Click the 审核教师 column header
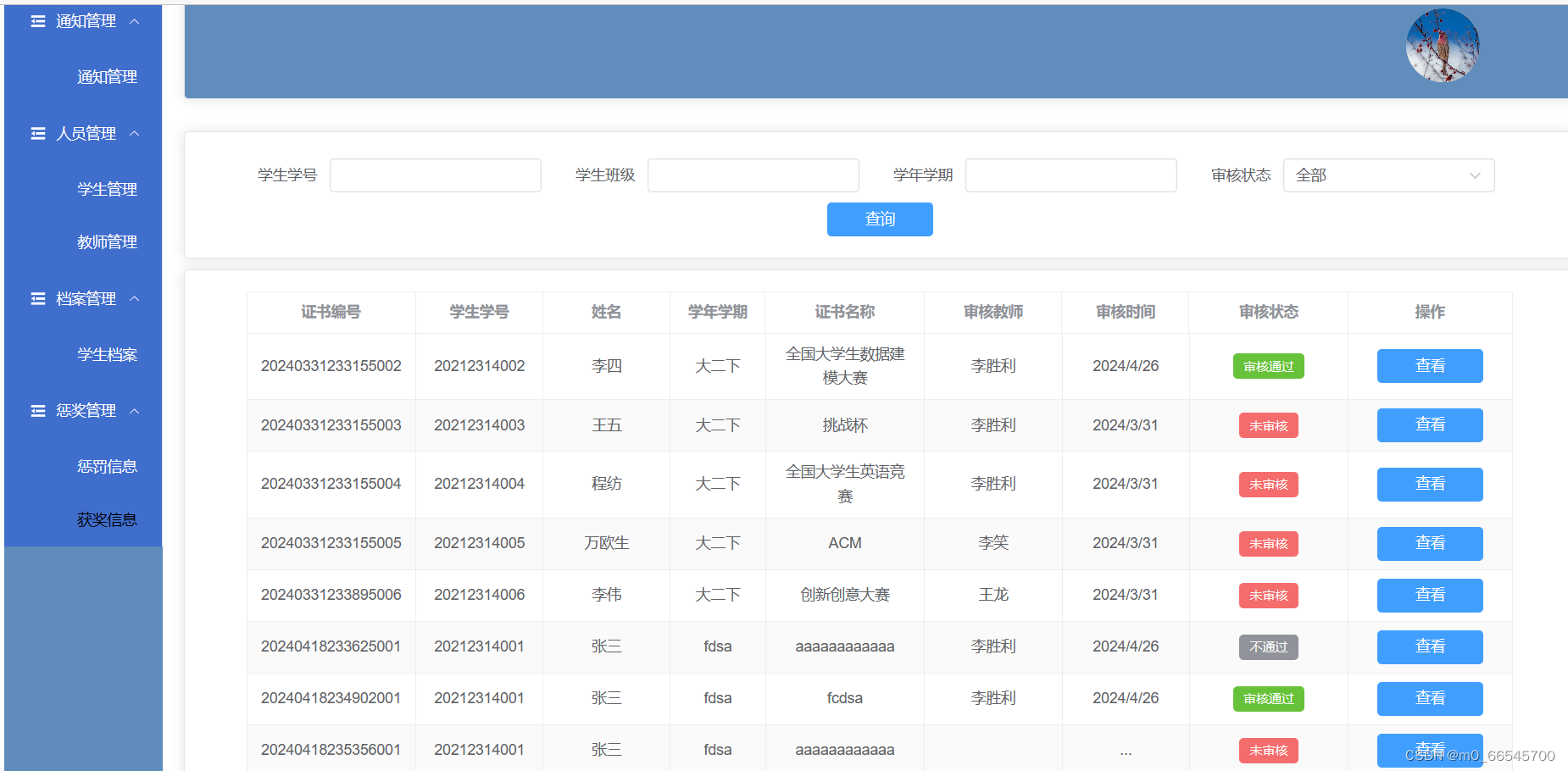 tap(993, 312)
